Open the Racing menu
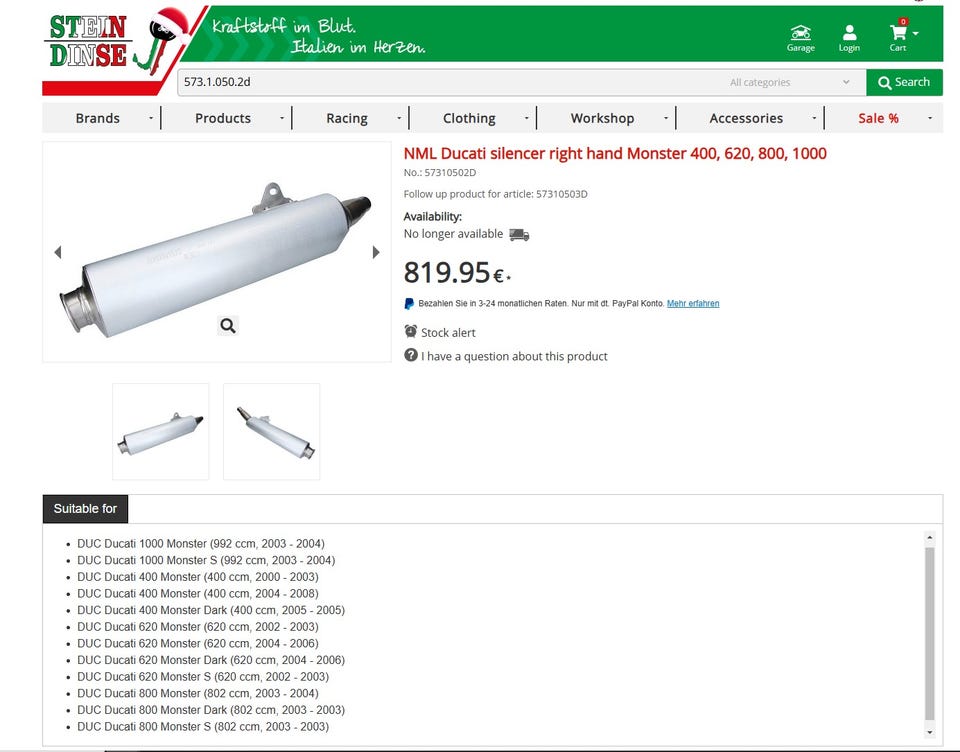The width and height of the screenshot is (960, 752). click(347, 118)
